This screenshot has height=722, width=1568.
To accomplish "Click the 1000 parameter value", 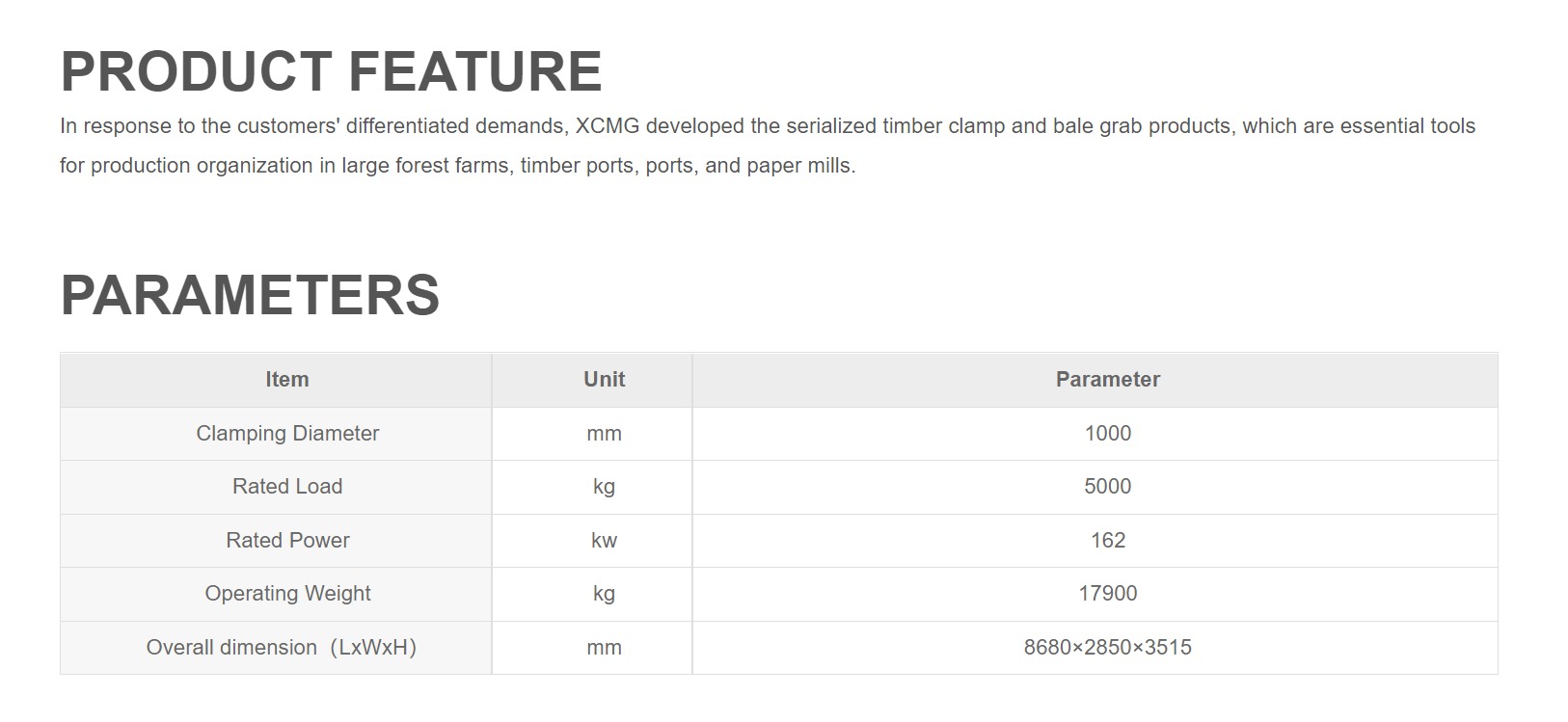I will pyautogui.click(x=1107, y=434).
